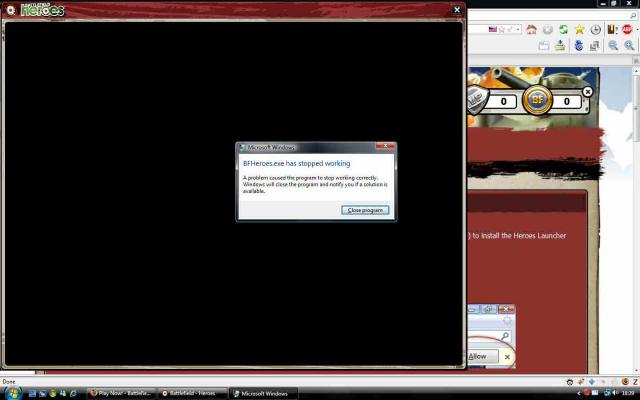Open the address bar dropdown arrow
This screenshot has width=640, height=400.
pyautogui.click(x=518, y=29)
